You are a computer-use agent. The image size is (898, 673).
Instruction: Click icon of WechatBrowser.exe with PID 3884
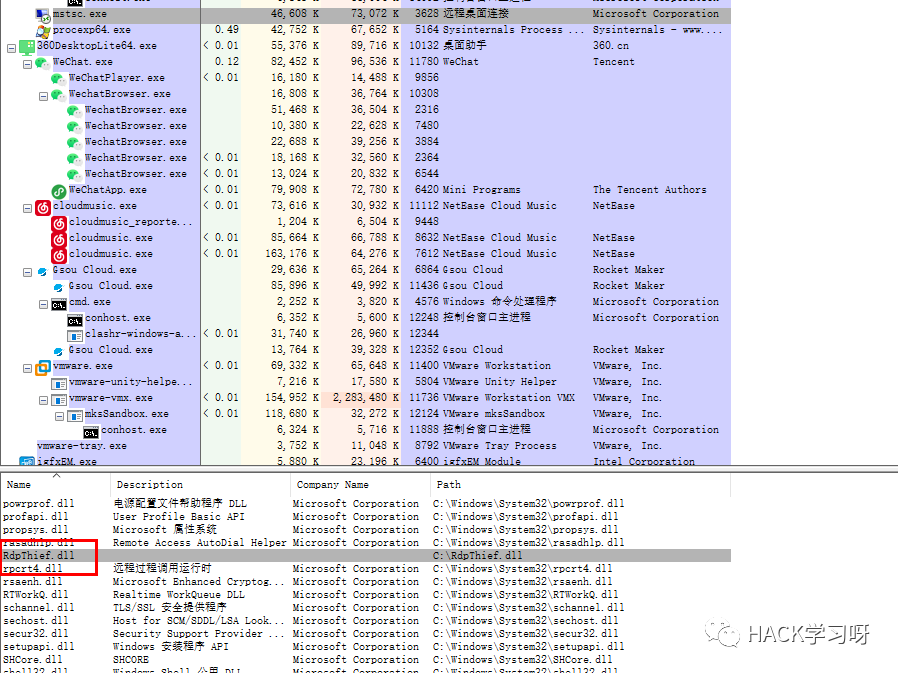click(75, 143)
